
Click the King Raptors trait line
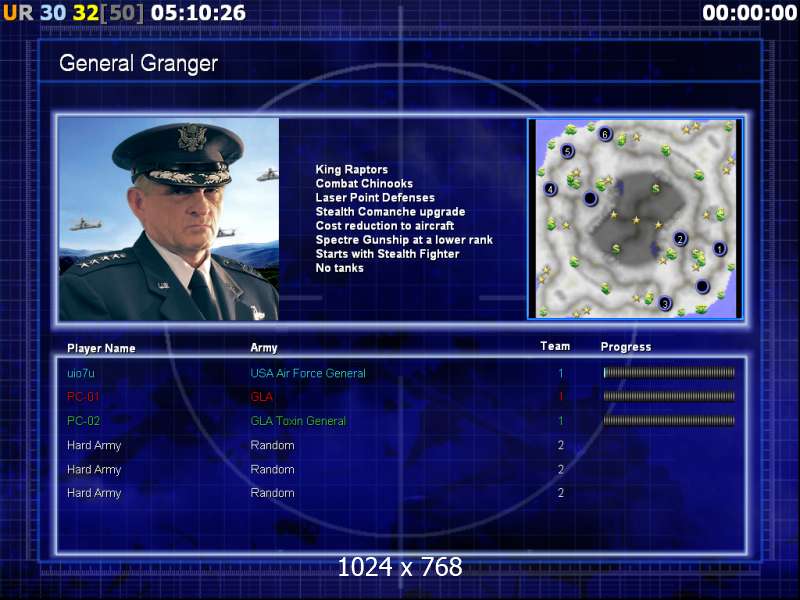click(352, 169)
